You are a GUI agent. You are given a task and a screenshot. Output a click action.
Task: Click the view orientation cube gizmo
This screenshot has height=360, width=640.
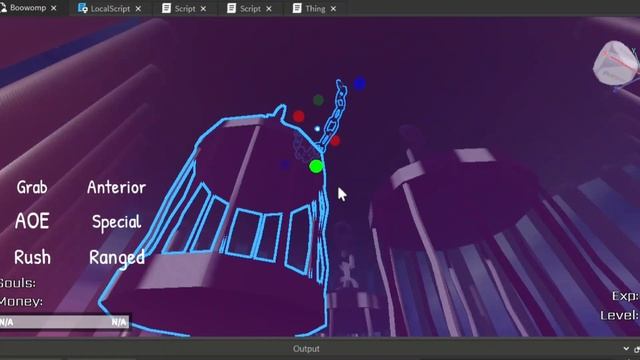tap(616, 63)
